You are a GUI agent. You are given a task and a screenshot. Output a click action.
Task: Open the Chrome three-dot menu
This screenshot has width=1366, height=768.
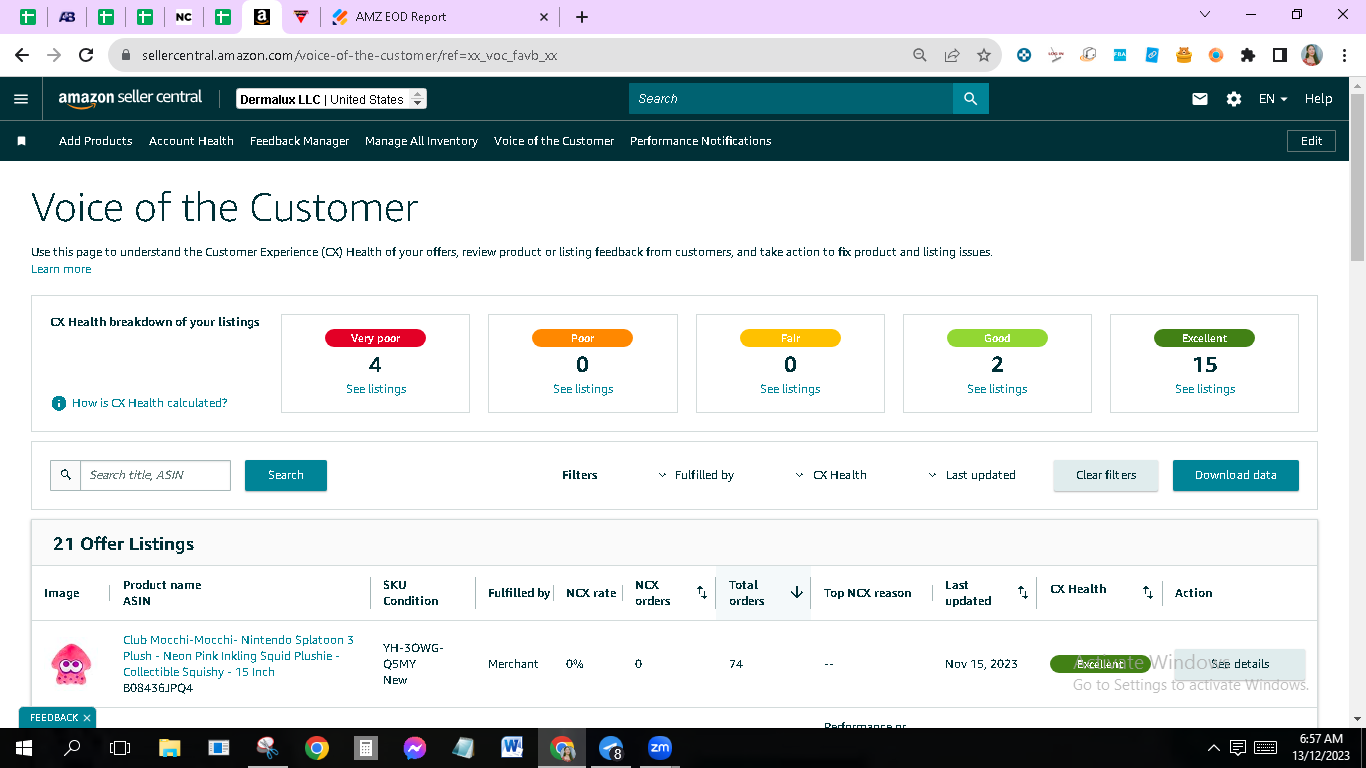click(x=1343, y=56)
